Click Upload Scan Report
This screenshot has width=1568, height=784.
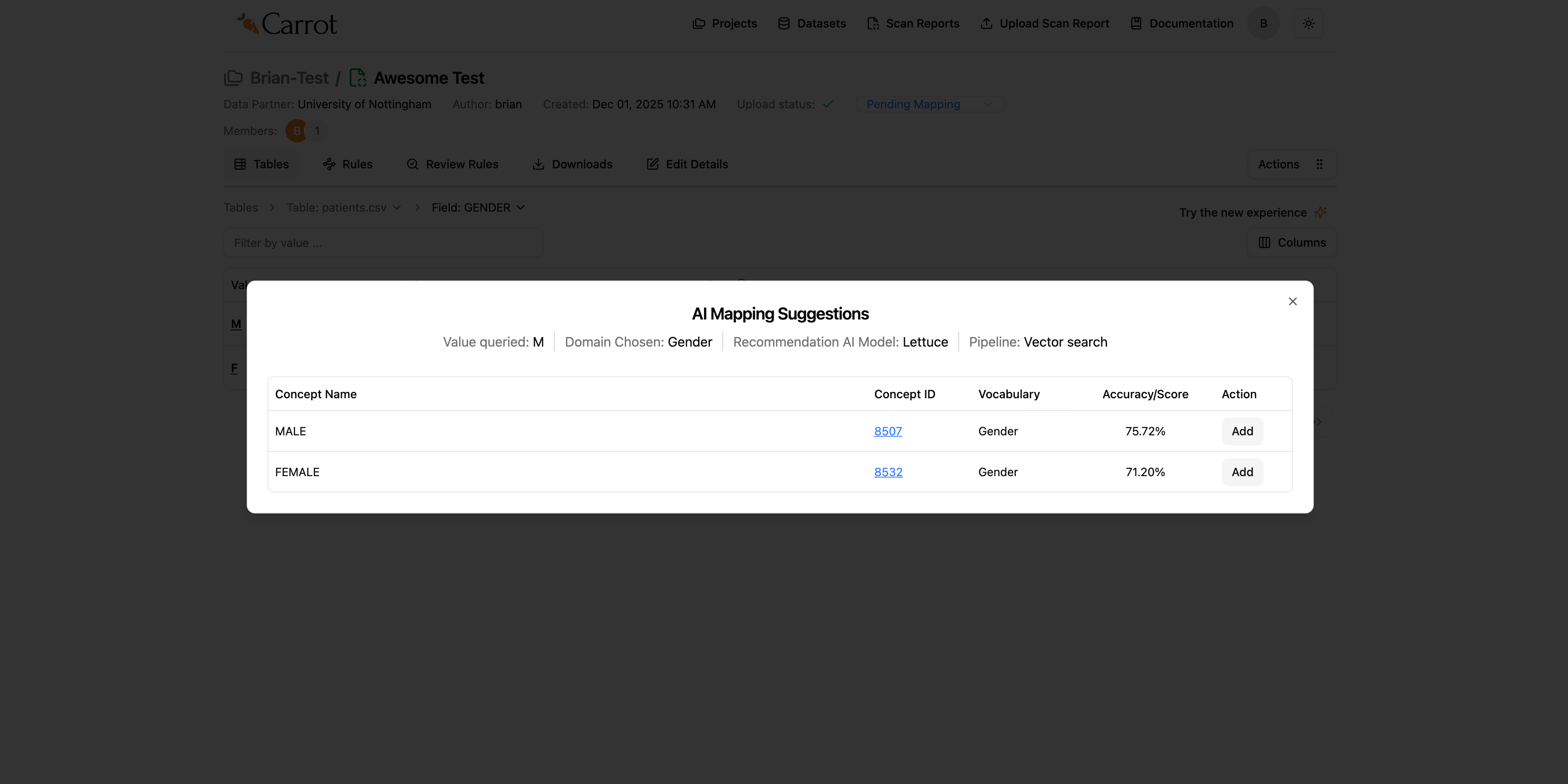click(1044, 24)
